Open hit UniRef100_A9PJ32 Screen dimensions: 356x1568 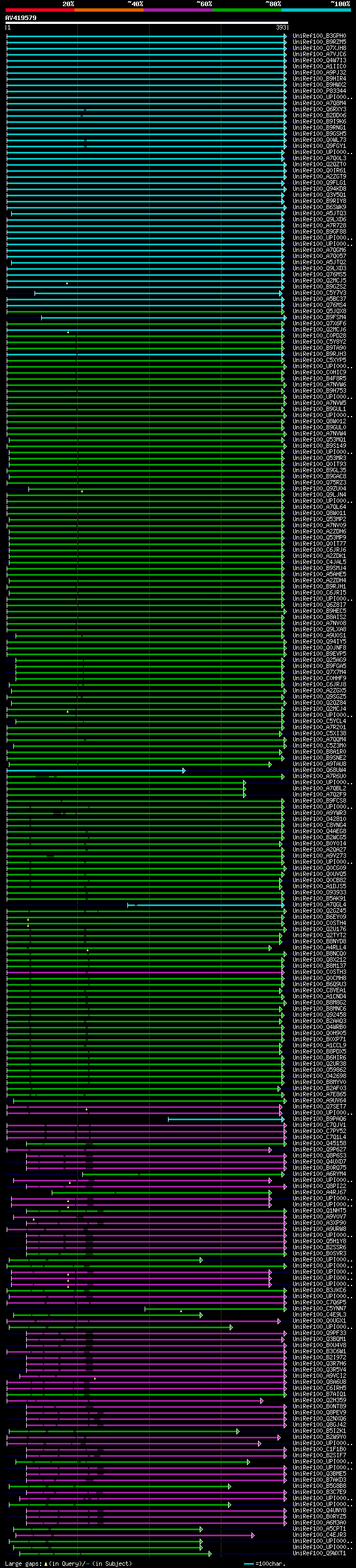coord(319,72)
